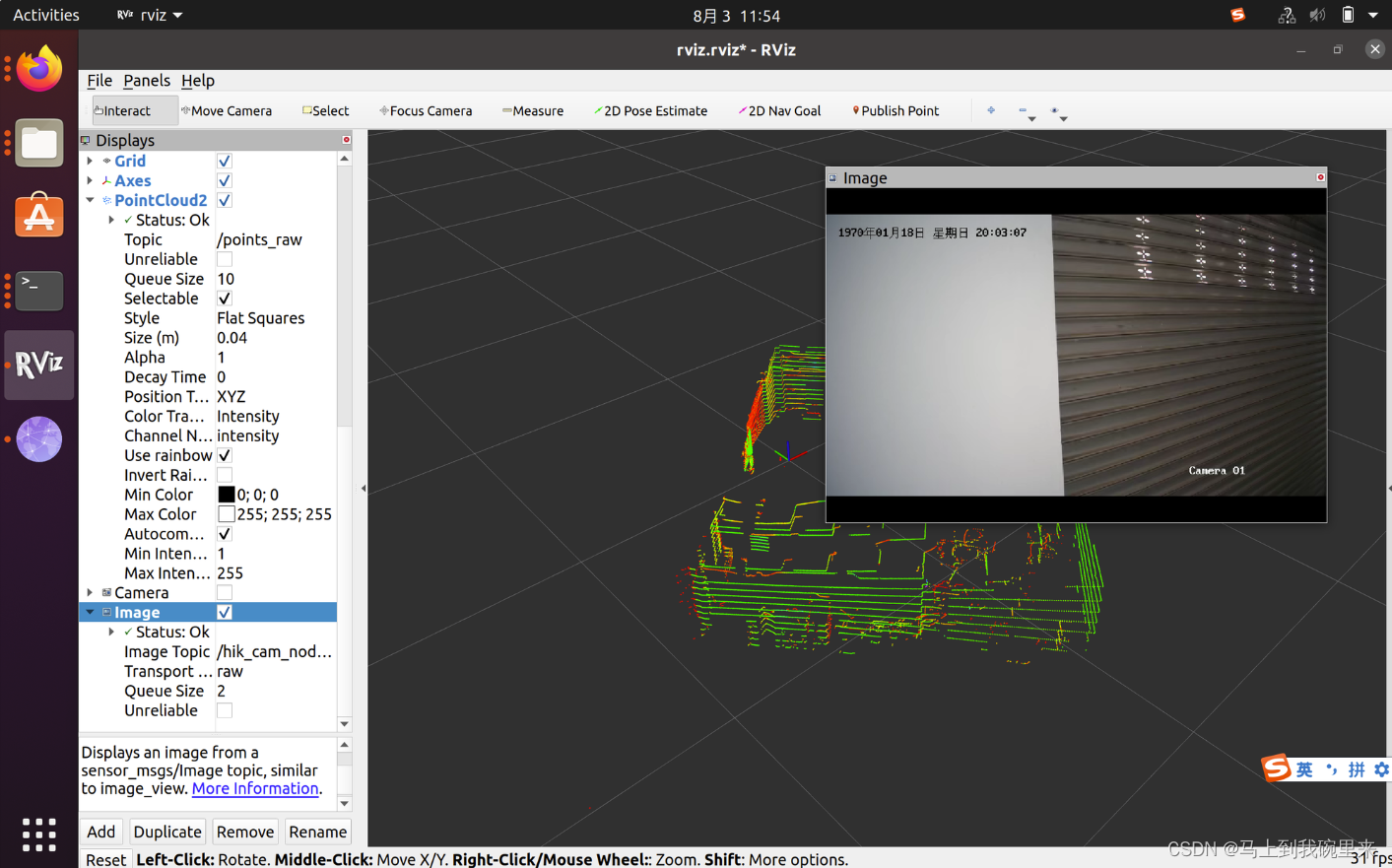The image size is (1392, 868).
Task: Click the Duplicate button
Action: pos(167,832)
